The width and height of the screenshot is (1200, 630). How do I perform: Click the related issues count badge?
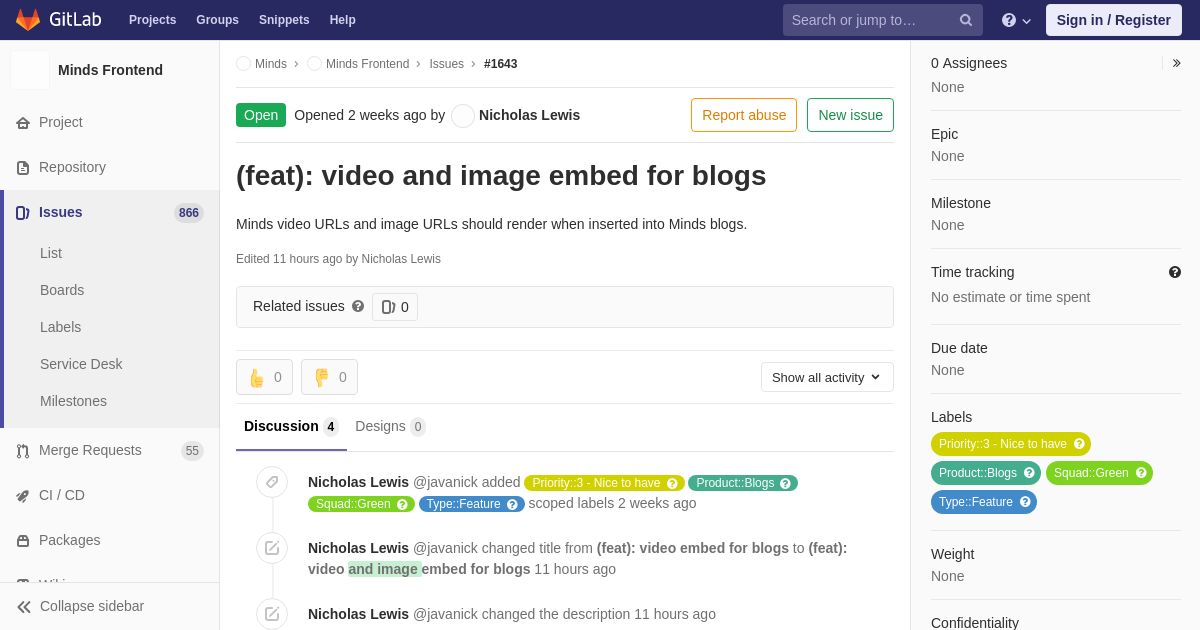395,307
